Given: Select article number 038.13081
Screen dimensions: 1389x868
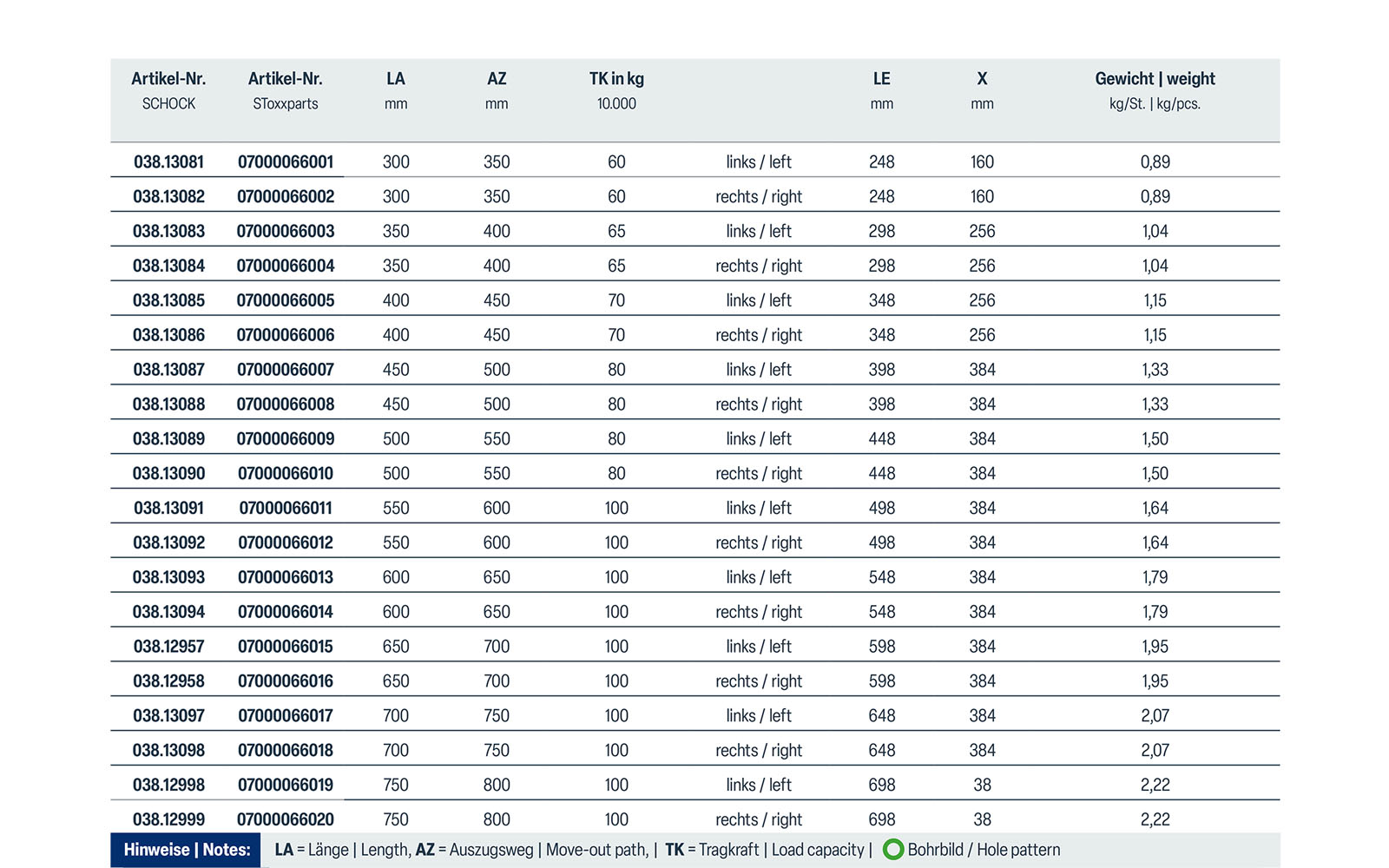Looking at the screenshot, I should pyautogui.click(x=168, y=162).
